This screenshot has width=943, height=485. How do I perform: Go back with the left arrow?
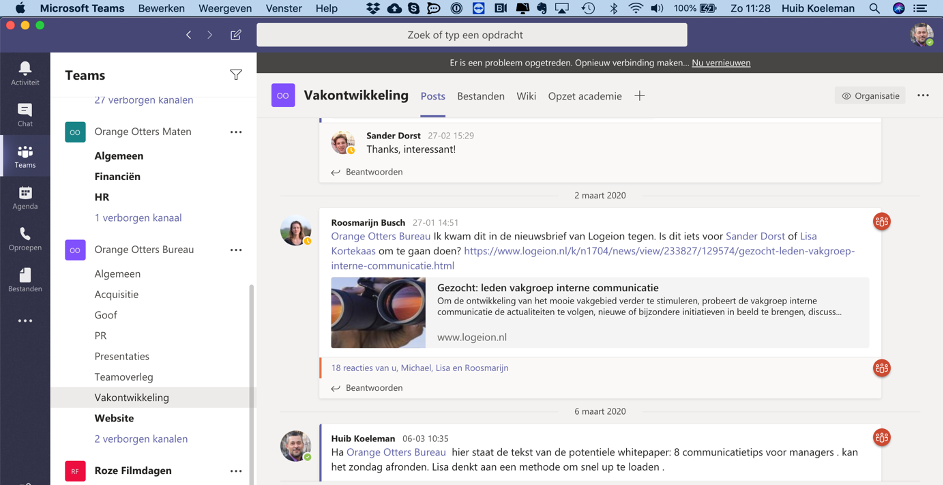coord(188,35)
